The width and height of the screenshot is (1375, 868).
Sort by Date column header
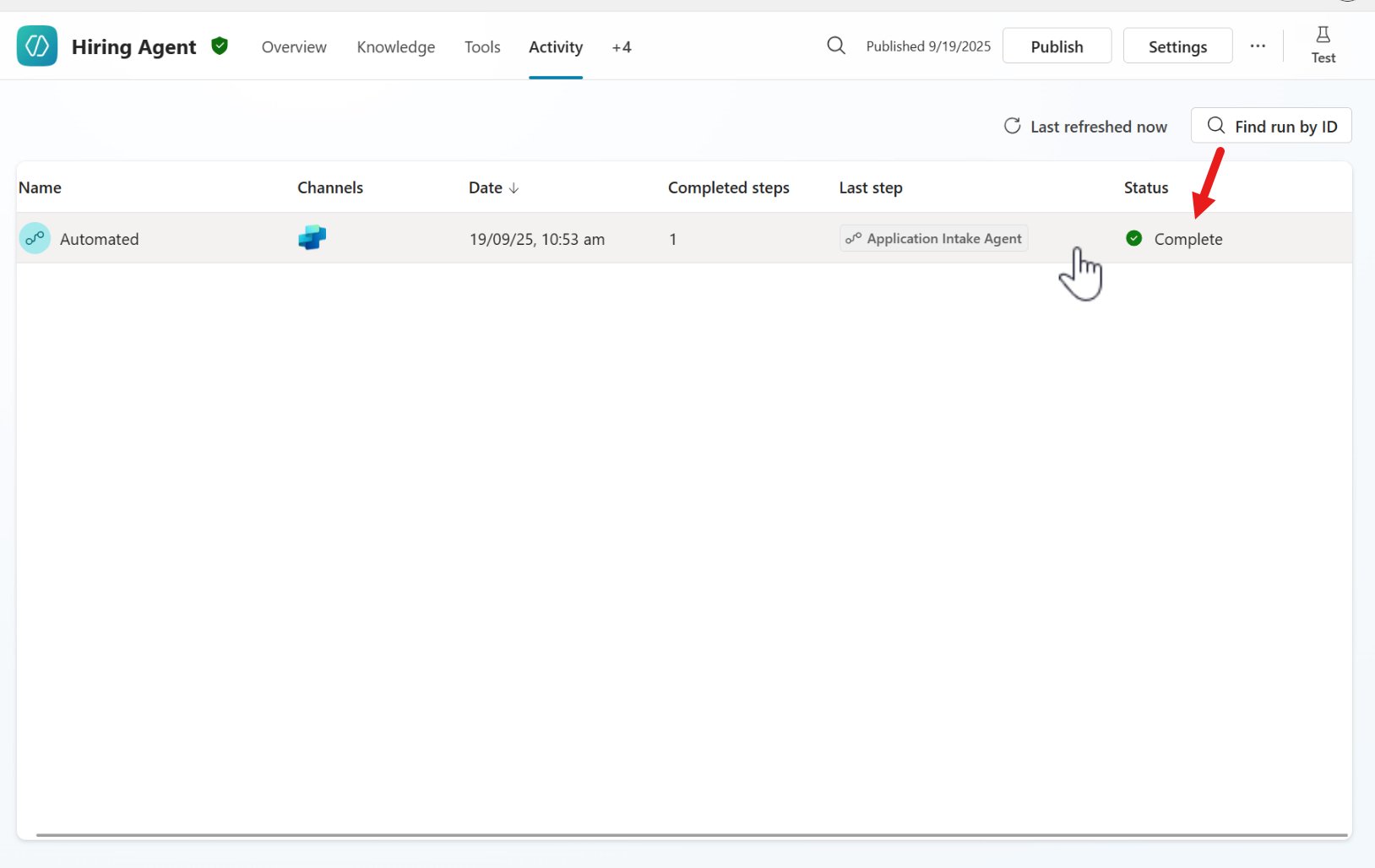pyautogui.click(x=486, y=187)
